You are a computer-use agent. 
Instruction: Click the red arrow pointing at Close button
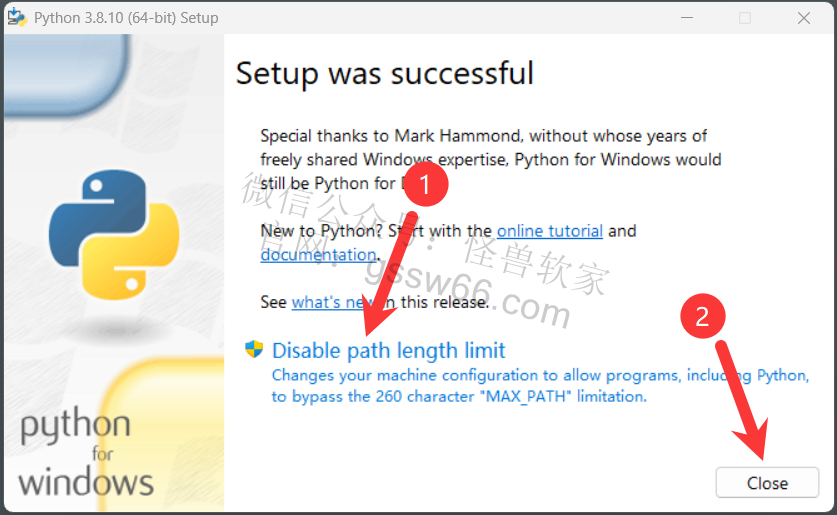click(741, 400)
